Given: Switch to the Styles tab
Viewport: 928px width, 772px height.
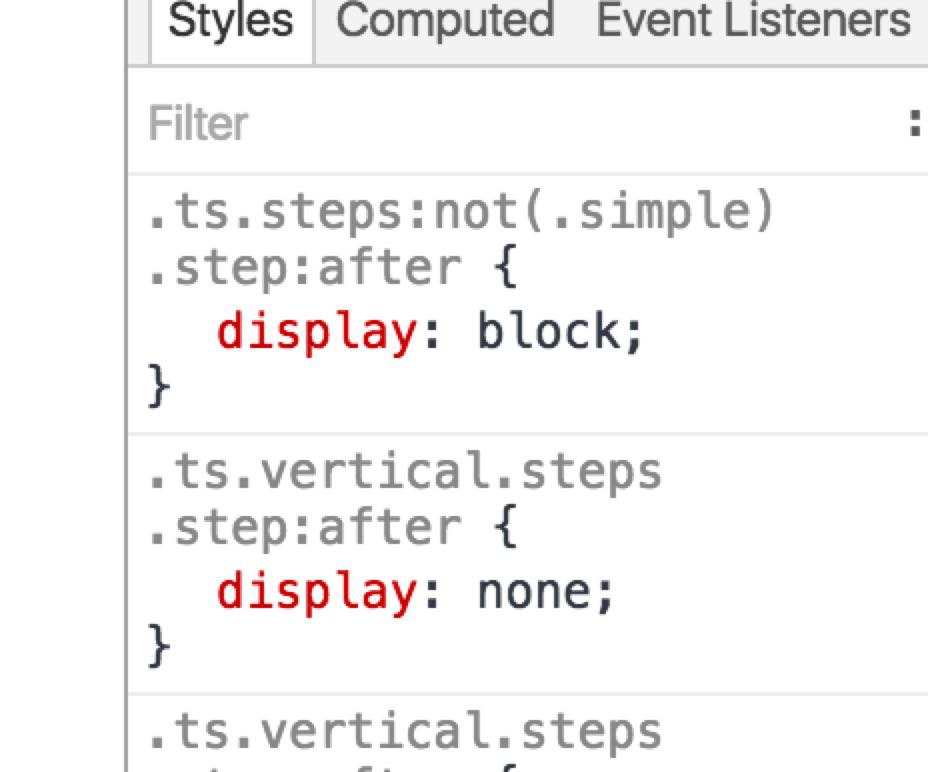Looking at the screenshot, I should (230, 22).
